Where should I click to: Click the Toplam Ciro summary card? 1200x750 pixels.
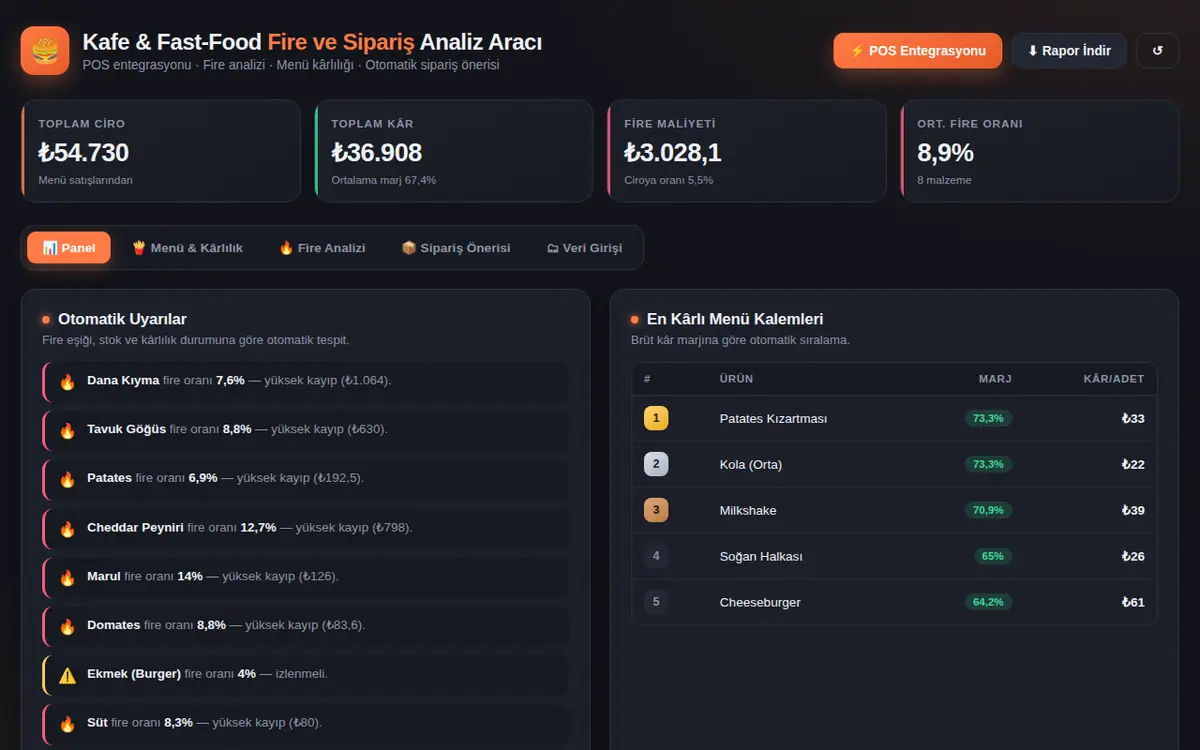tap(161, 151)
